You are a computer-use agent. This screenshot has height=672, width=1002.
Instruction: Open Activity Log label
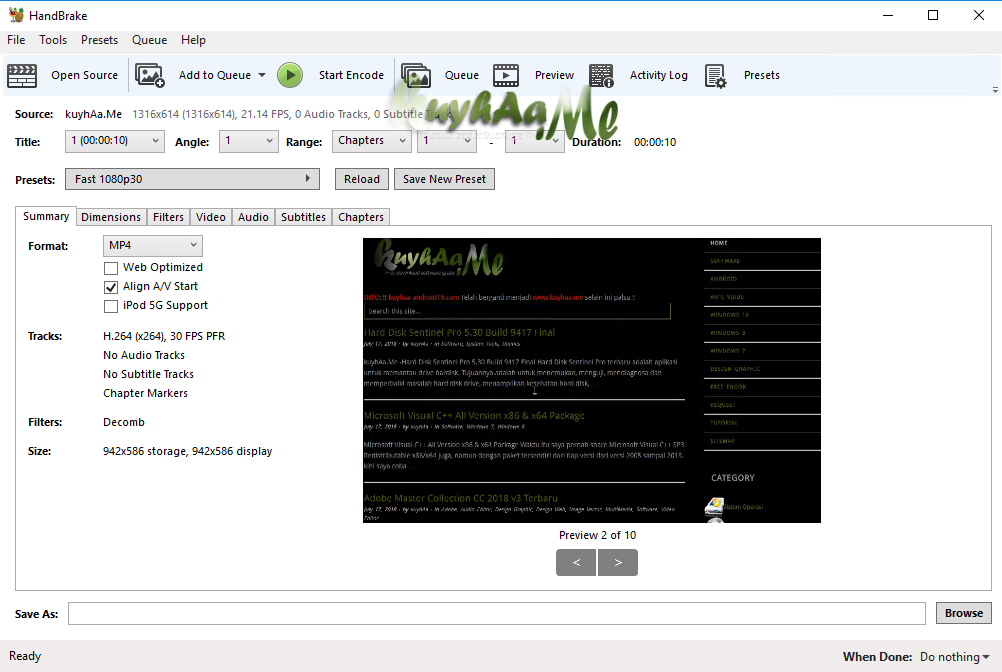[x=659, y=75]
